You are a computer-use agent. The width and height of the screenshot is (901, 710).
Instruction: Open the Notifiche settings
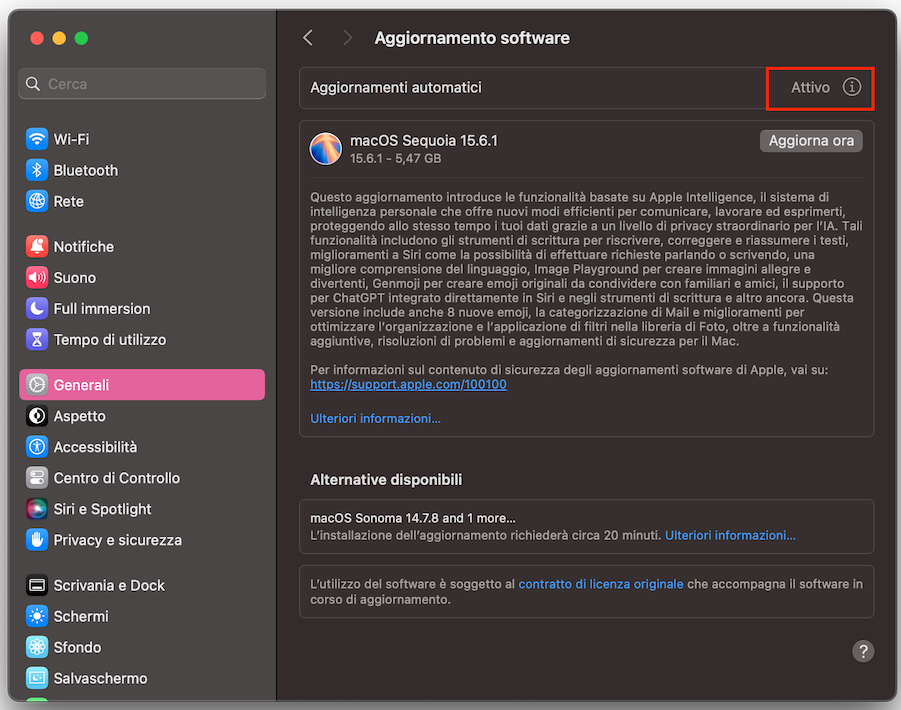point(73,246)
